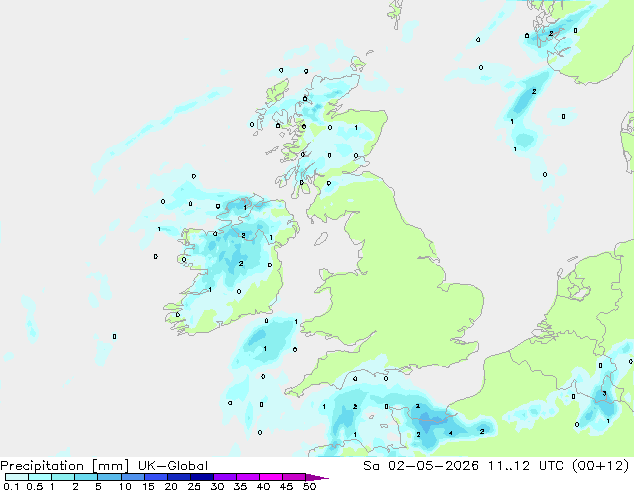The image size is (634, 490).
Task: Select the 10–15 mm legend color swatch
Action: click(x=132, y=477)
